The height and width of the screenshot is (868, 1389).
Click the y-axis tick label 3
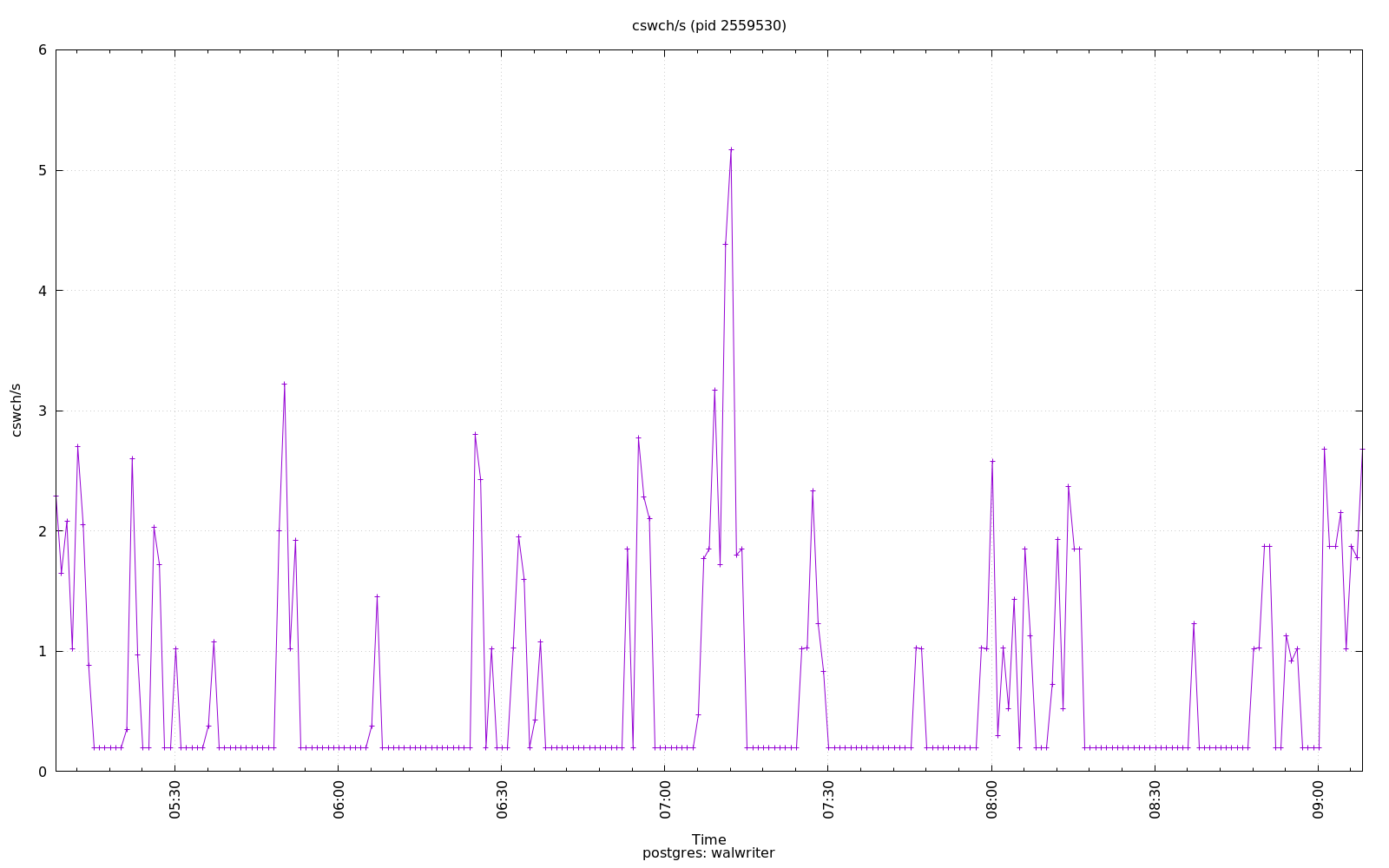click(x=43, y=411)
